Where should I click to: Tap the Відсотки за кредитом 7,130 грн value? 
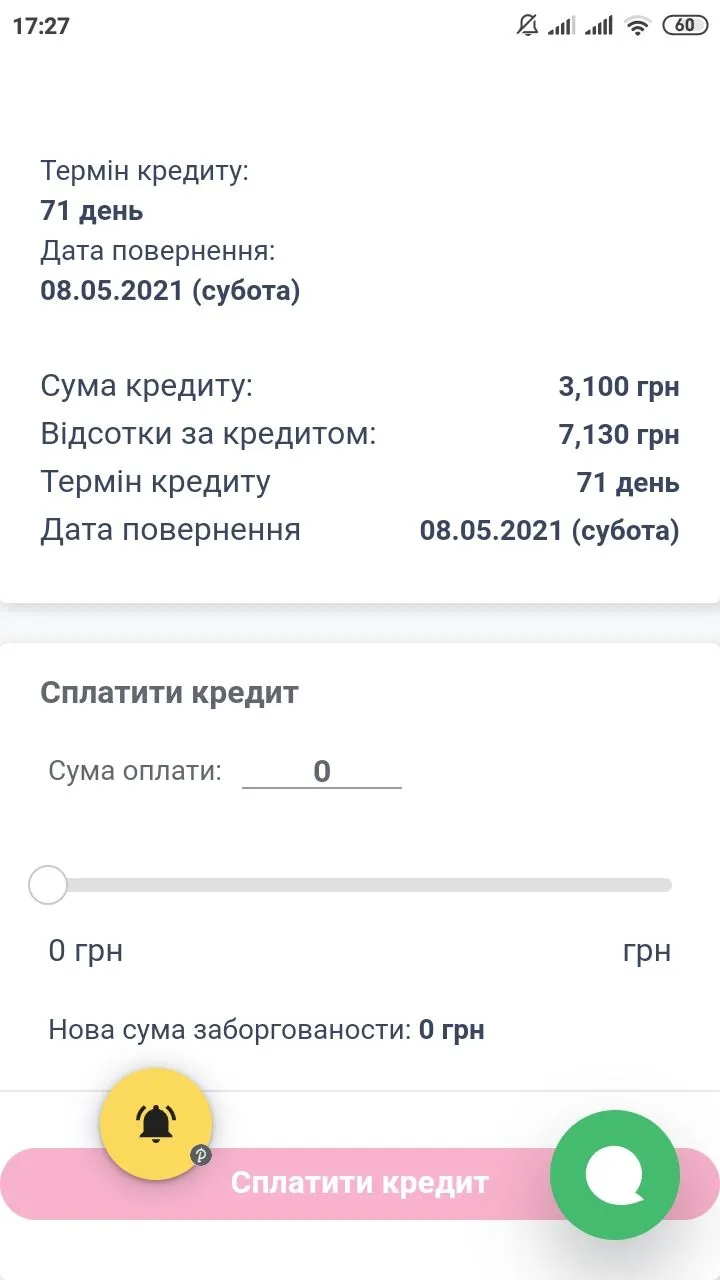(618, 434)
